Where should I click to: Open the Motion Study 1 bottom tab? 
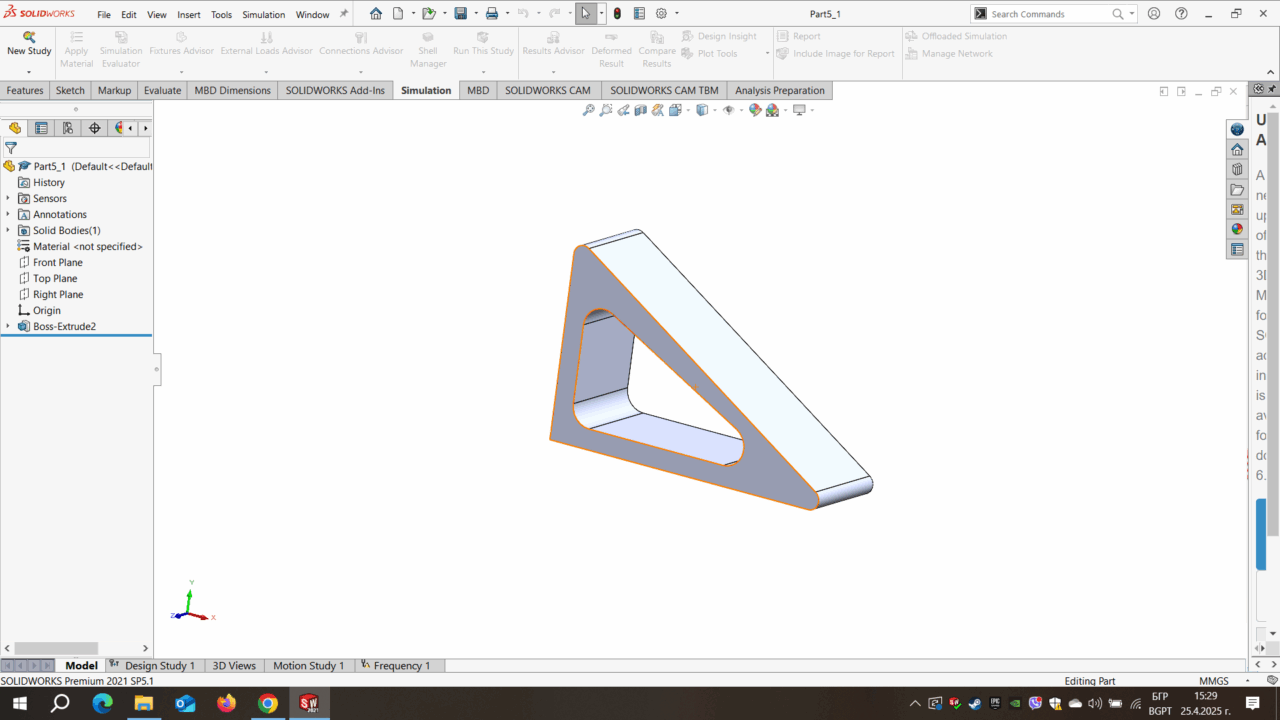pyautogui.click(x=308, y=665)
